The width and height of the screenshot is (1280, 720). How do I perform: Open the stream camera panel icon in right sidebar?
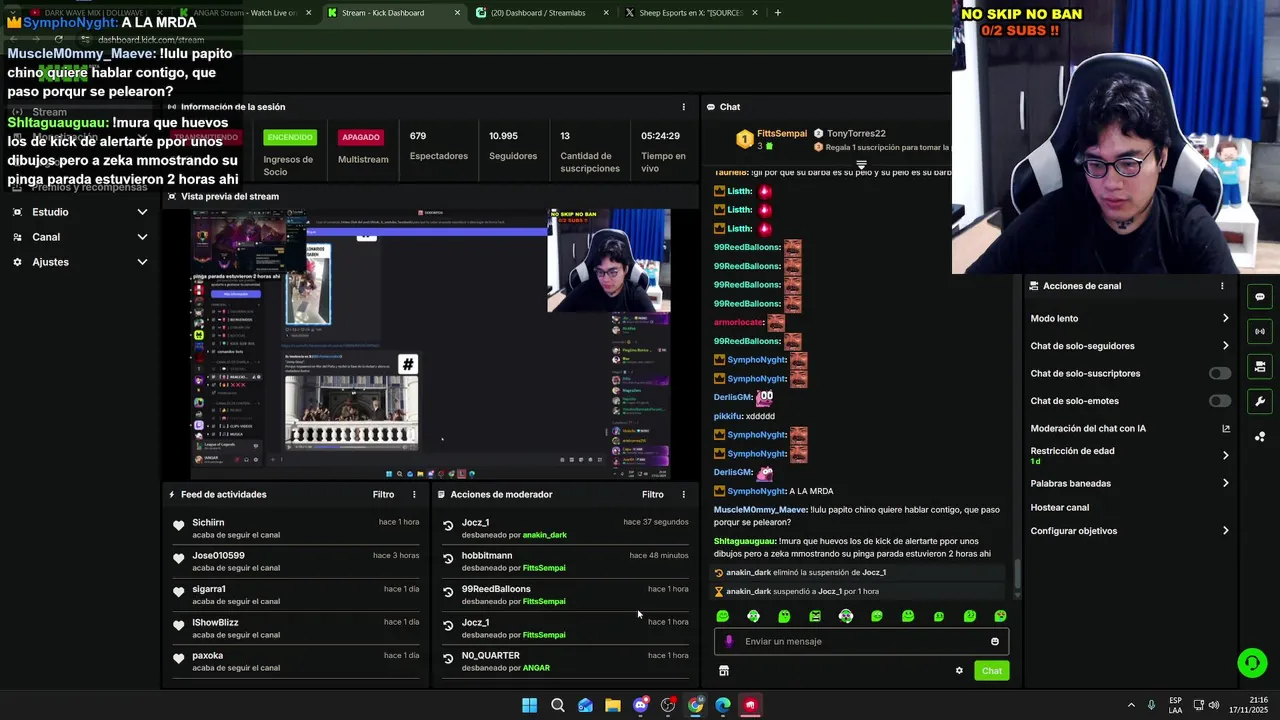[1260, 367]
